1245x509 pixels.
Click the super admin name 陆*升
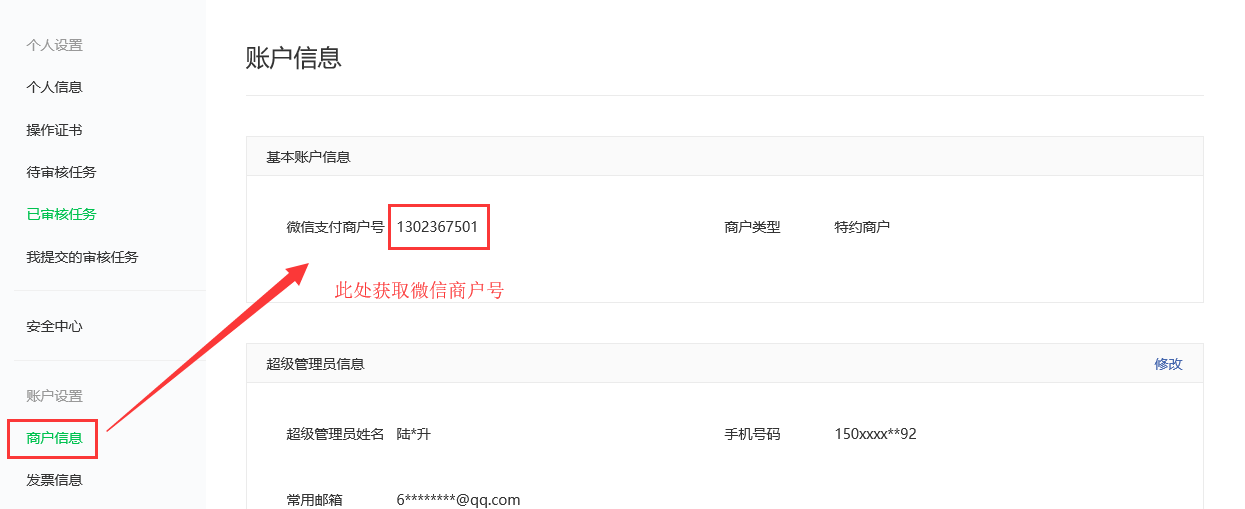point(413,434)
